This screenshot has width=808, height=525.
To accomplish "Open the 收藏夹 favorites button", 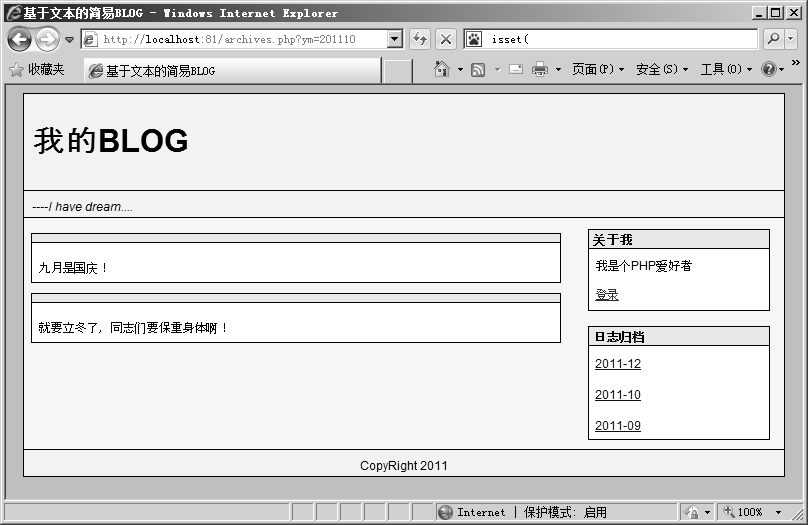I will tap(37, 70).
